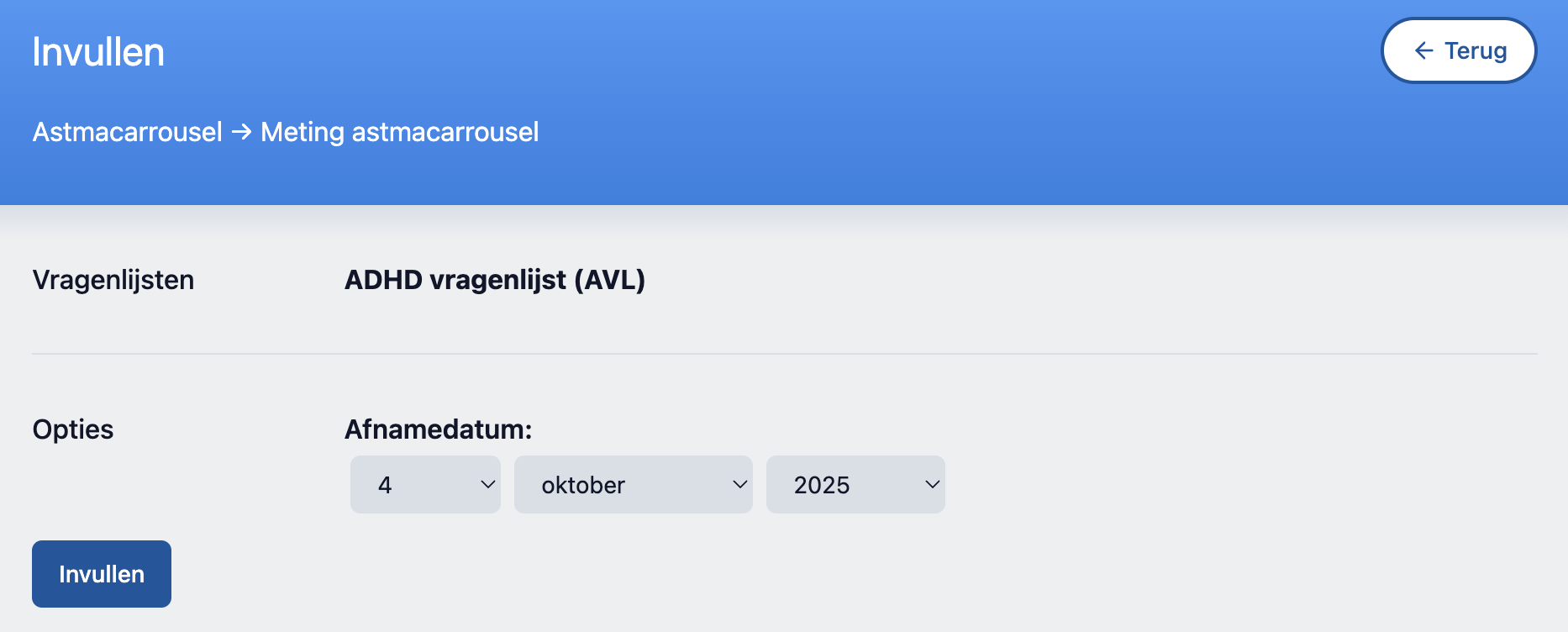The height and width of the screenshot is (632, 1568).
Task: Click the oktober value text
Action: pyautogui.click(x=583, y=485)
